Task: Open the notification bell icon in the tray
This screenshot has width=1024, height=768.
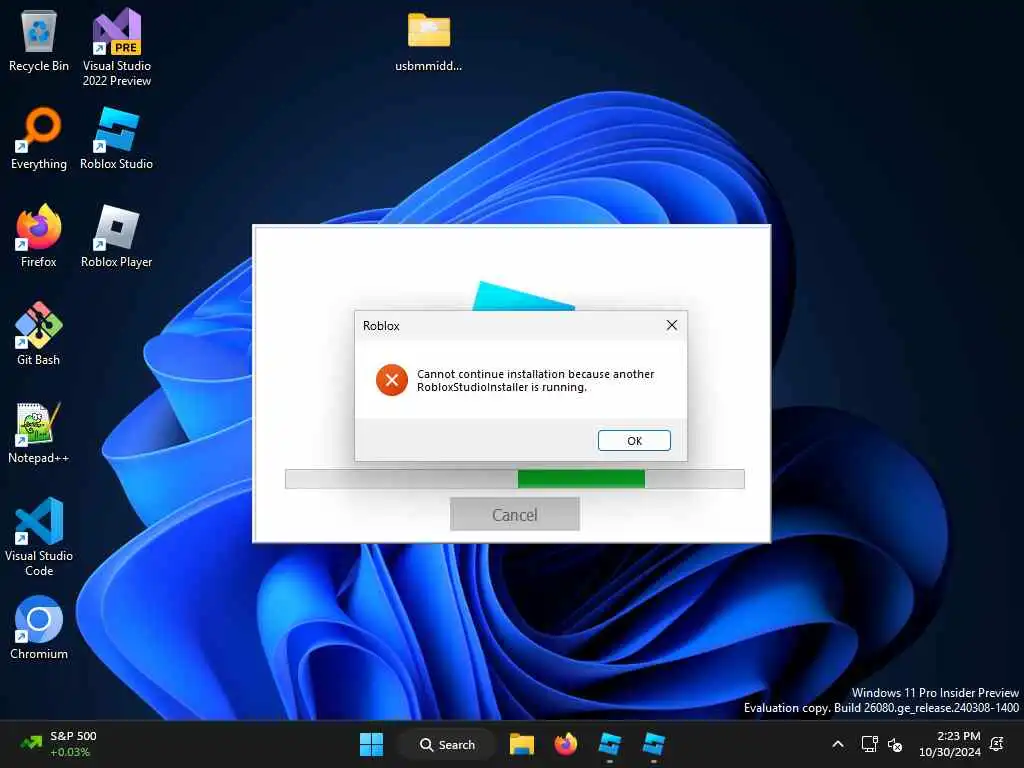Action: [x=997, y=744]
